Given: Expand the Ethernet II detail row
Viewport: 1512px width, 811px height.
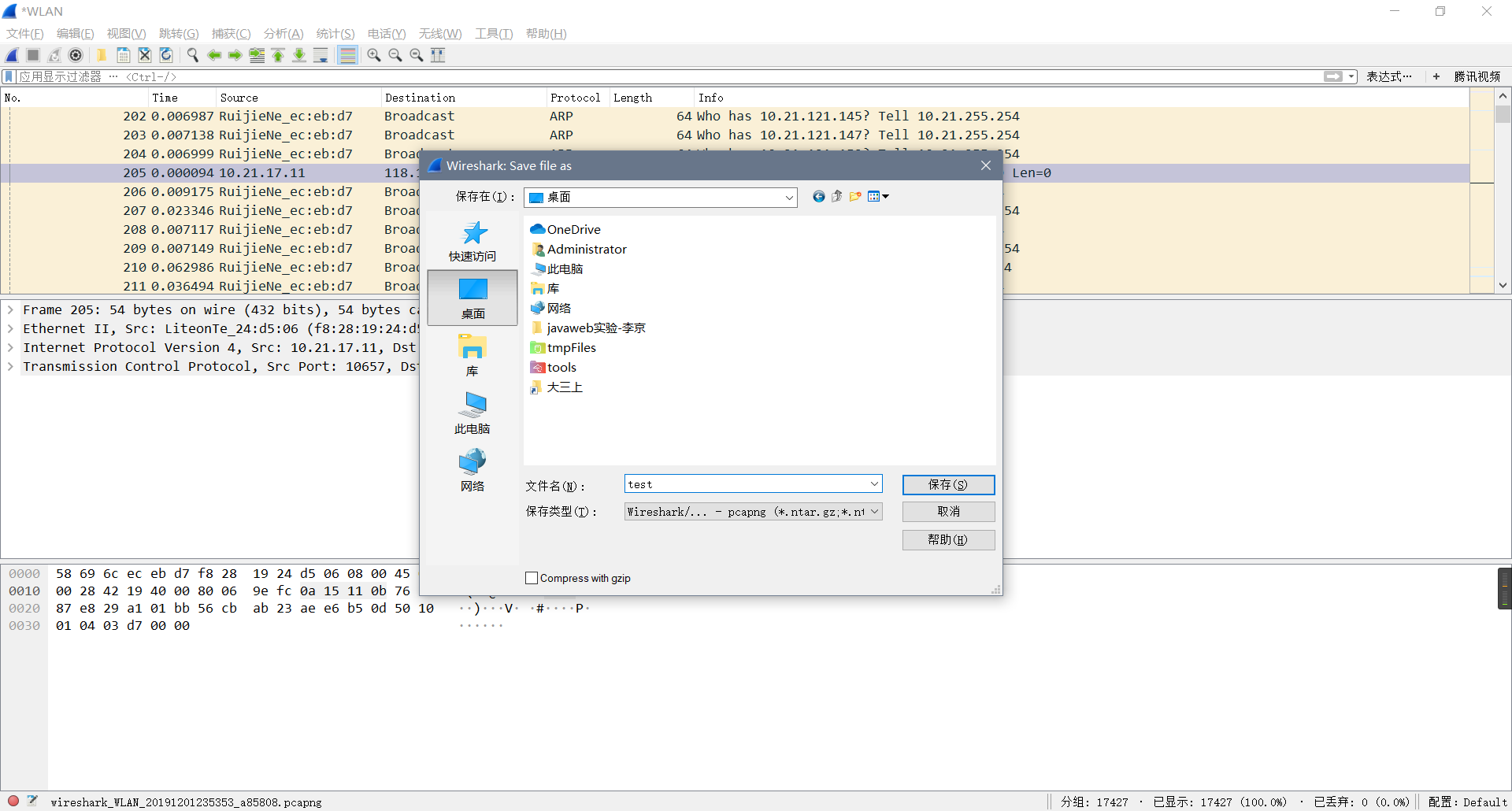Looking at the screenshot, I should (x=10, y=329).
